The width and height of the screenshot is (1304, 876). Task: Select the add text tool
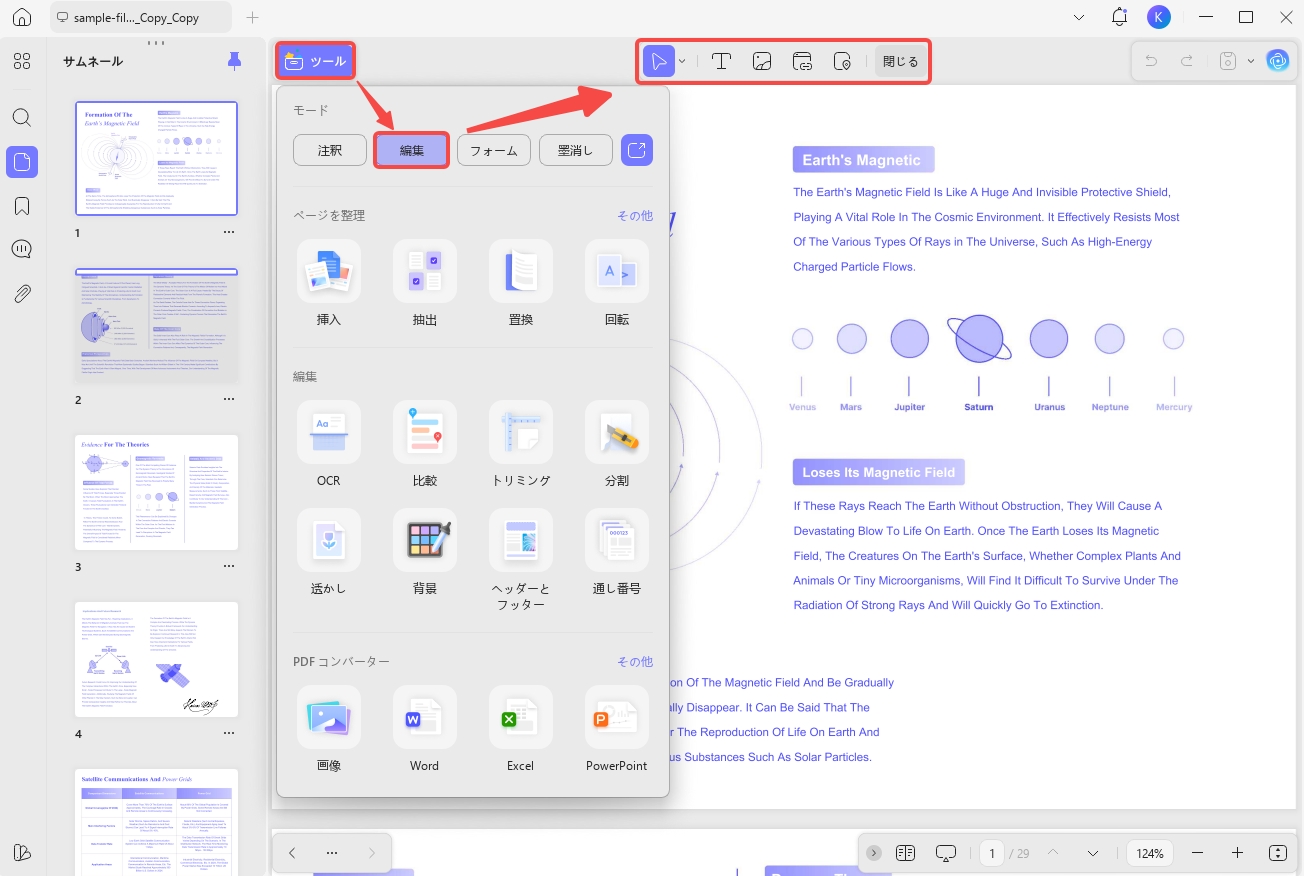pos(721,61)
